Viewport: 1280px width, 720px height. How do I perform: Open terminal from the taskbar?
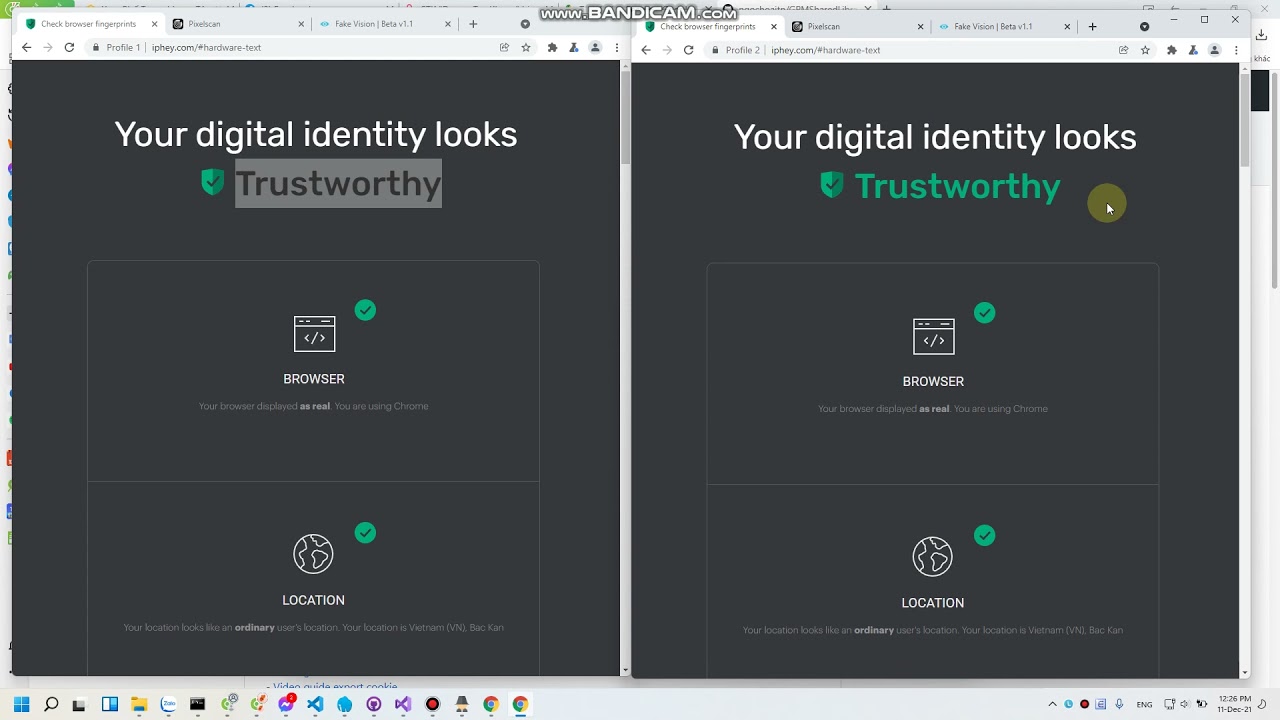point(198,704)
